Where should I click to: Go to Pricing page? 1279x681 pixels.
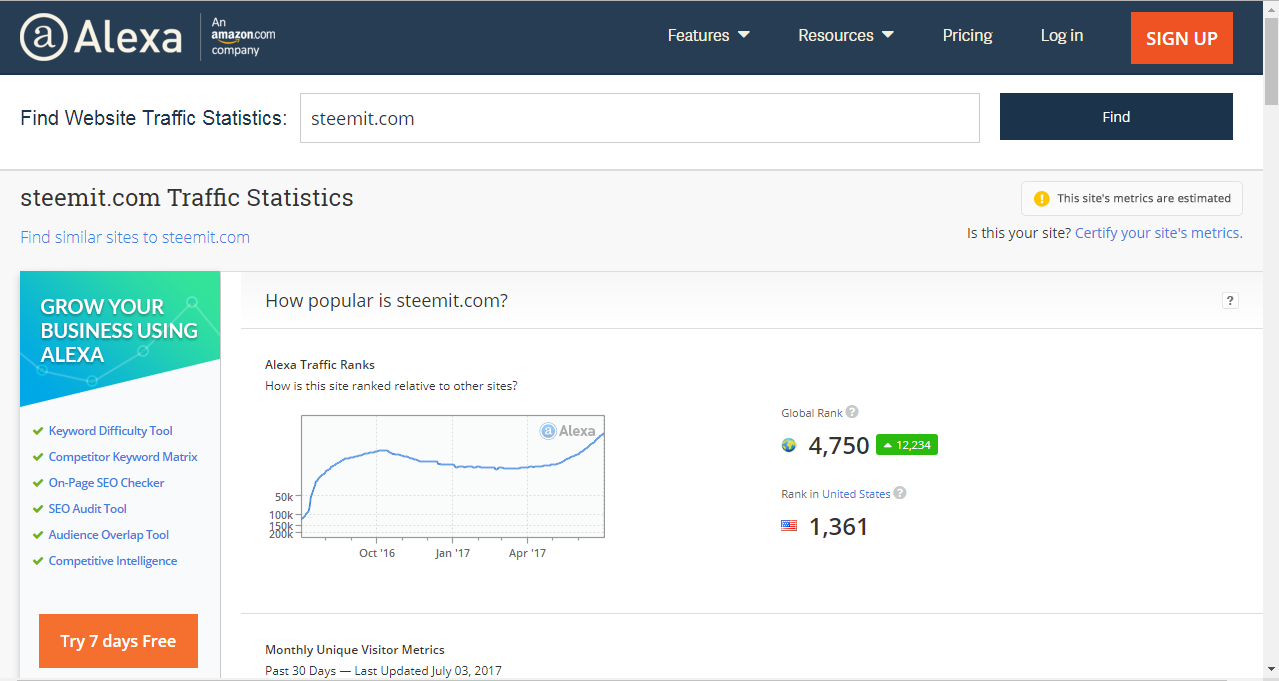[967, 35]
